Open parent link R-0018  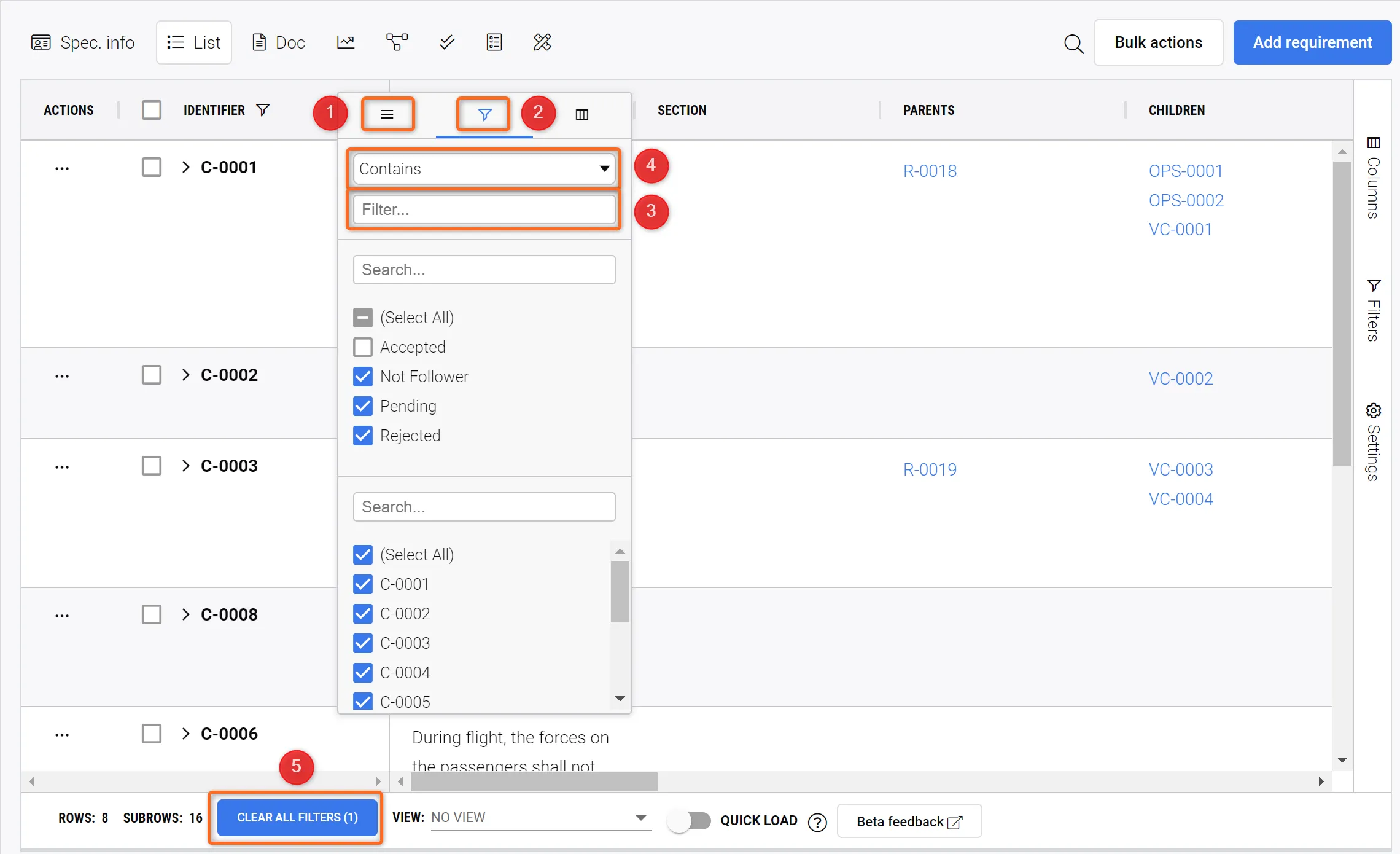point(930,171)
